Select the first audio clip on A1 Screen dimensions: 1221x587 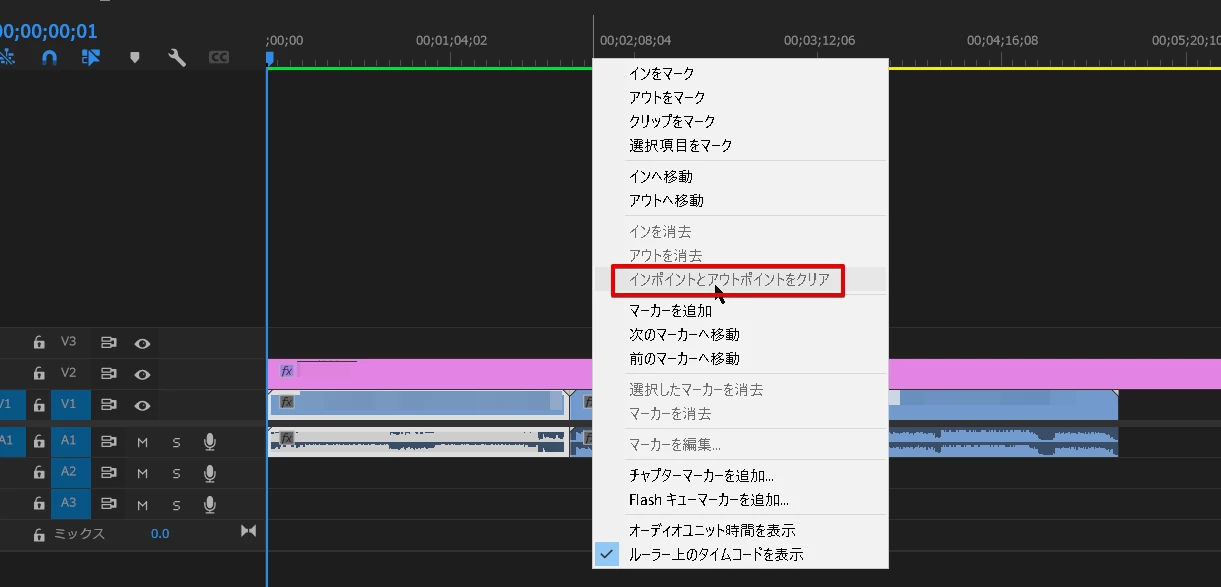pyautogui.click(x=418, y=441)
